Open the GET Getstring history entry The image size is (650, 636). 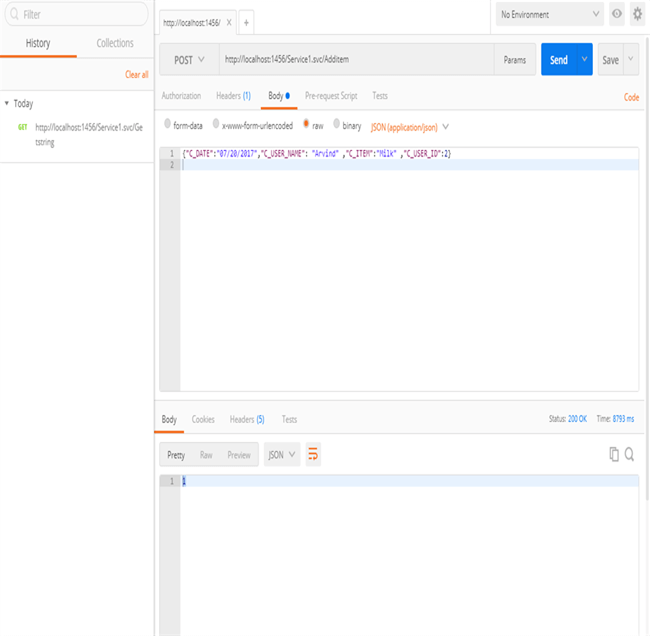80,134
